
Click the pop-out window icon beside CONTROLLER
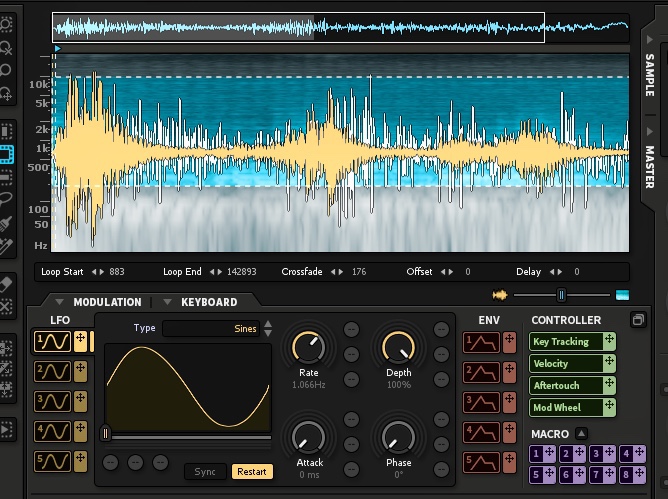638,320
